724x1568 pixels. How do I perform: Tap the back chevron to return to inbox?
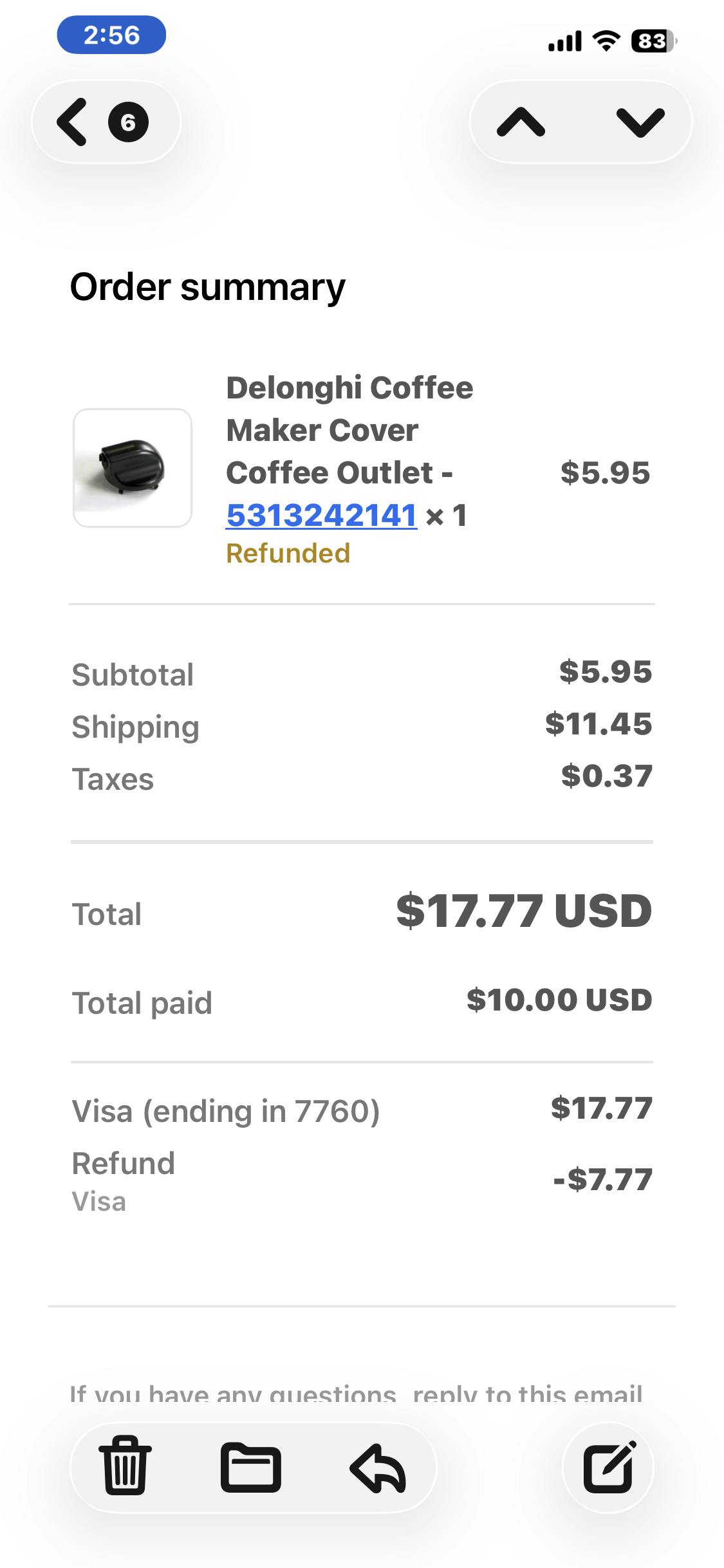[x=72, y=122]
